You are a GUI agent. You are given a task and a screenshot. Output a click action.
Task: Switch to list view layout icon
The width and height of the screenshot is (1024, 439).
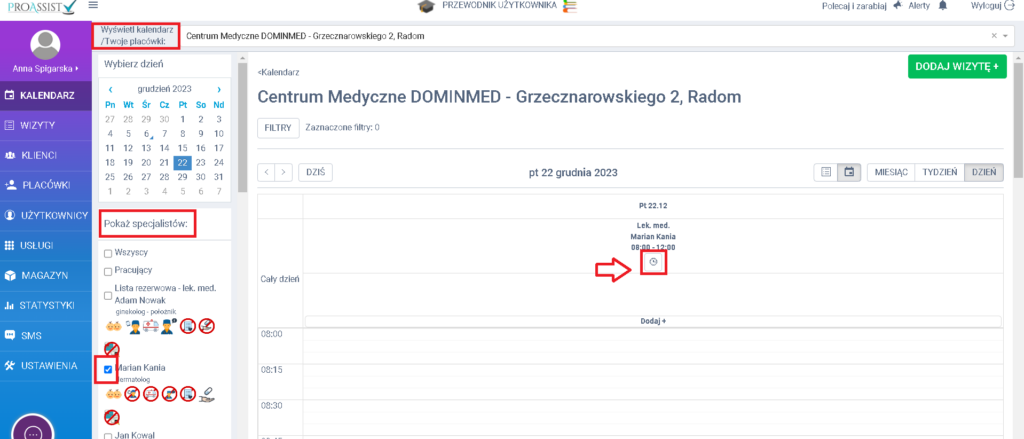click(826, 172)
